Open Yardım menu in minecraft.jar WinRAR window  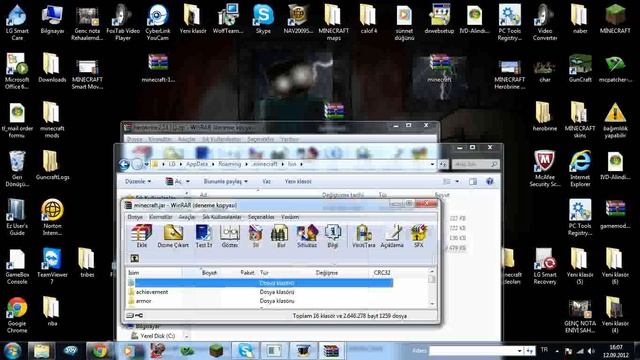point(290,217)
